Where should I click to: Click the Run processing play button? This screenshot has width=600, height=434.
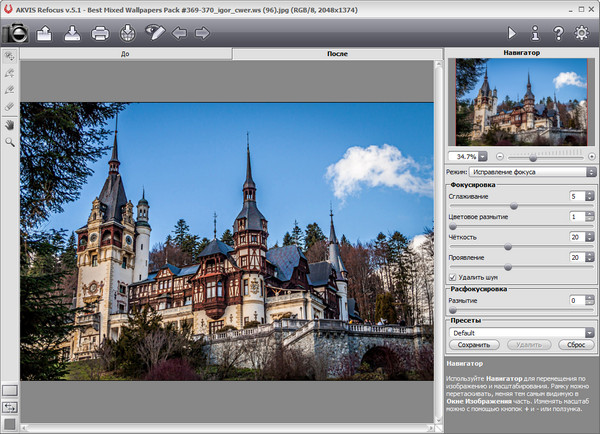(513, 34)
